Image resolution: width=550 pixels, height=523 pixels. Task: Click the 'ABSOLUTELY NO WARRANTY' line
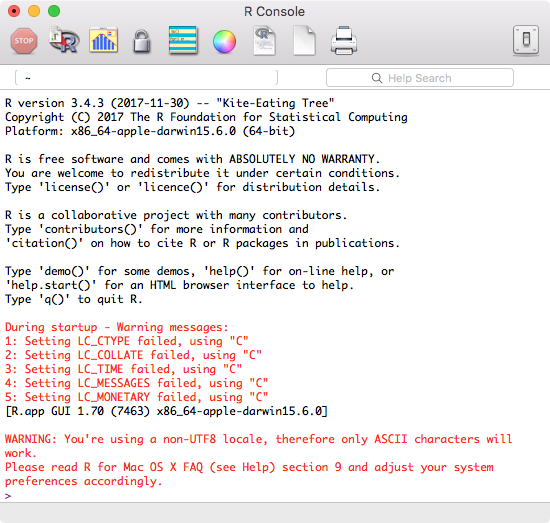click(193, 159)
